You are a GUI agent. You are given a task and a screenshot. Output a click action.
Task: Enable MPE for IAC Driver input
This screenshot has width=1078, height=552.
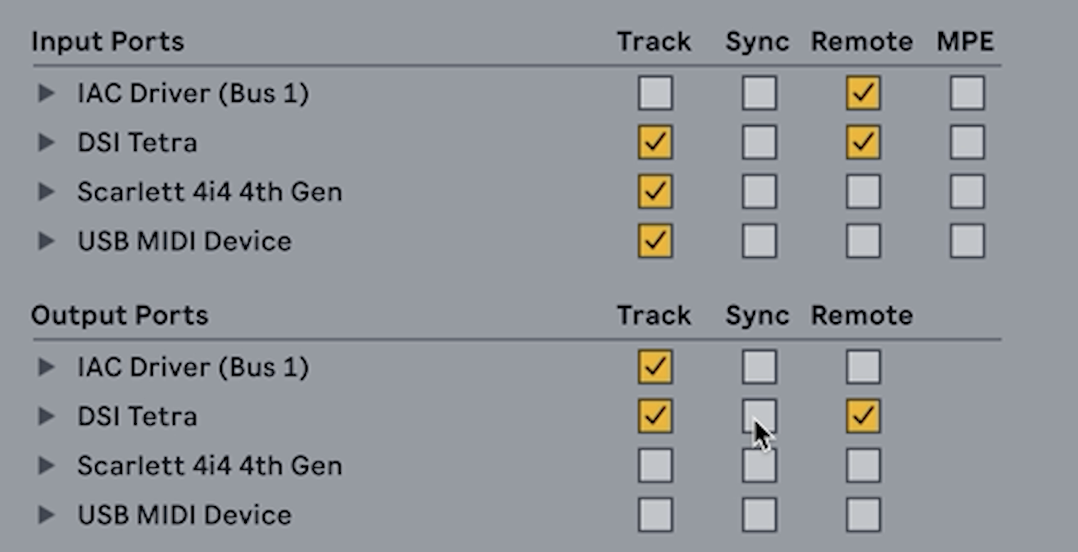coord(967,94)
